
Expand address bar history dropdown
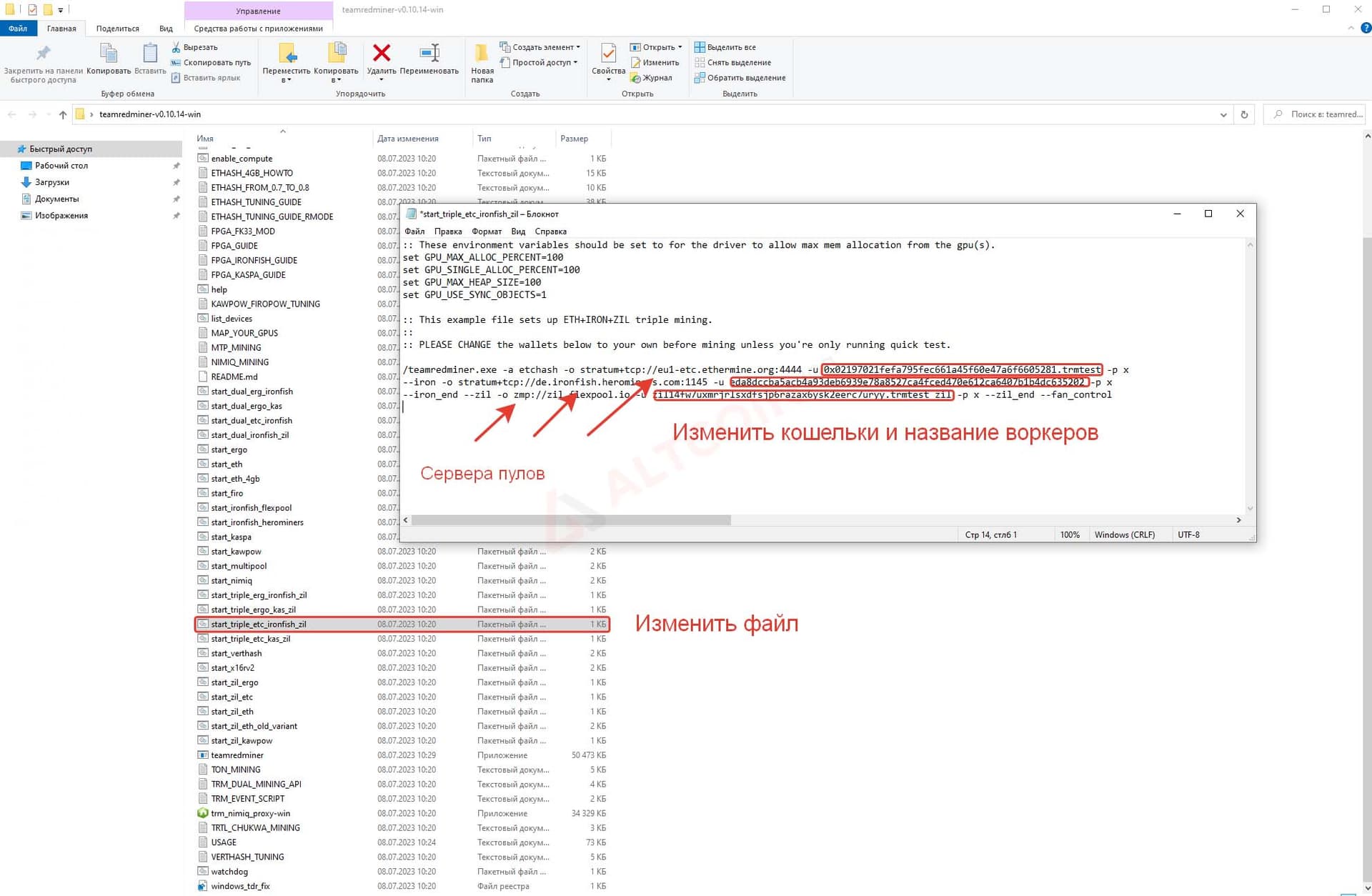click(1223, 114)
